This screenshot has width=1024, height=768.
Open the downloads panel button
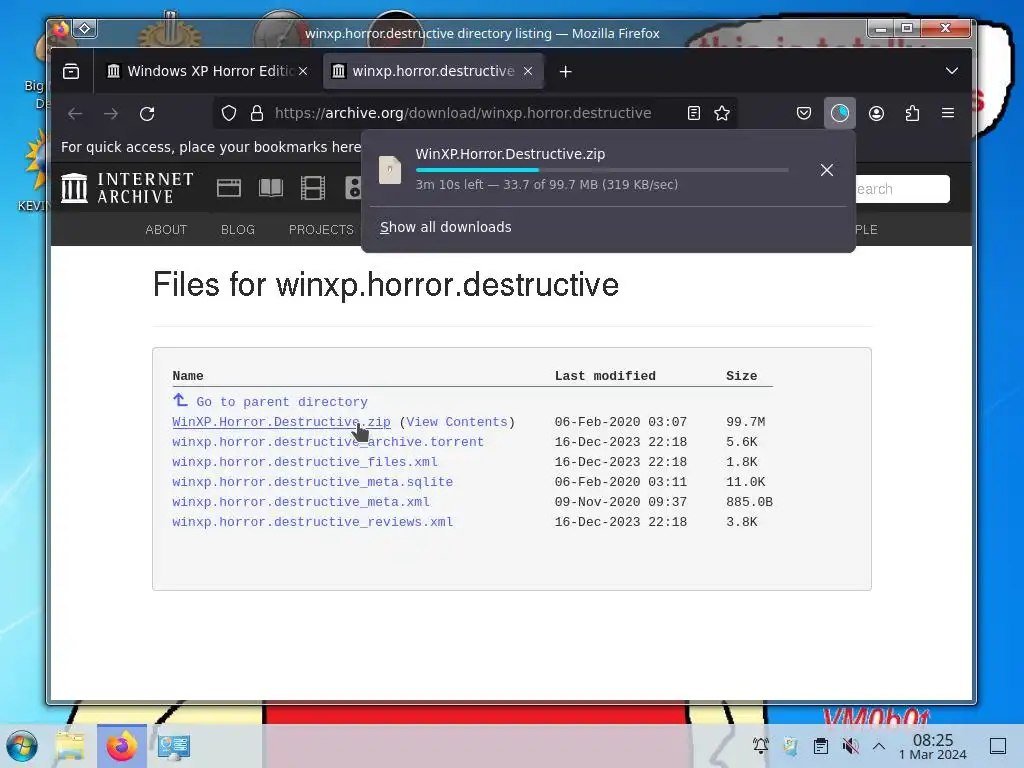coord(840,113)
